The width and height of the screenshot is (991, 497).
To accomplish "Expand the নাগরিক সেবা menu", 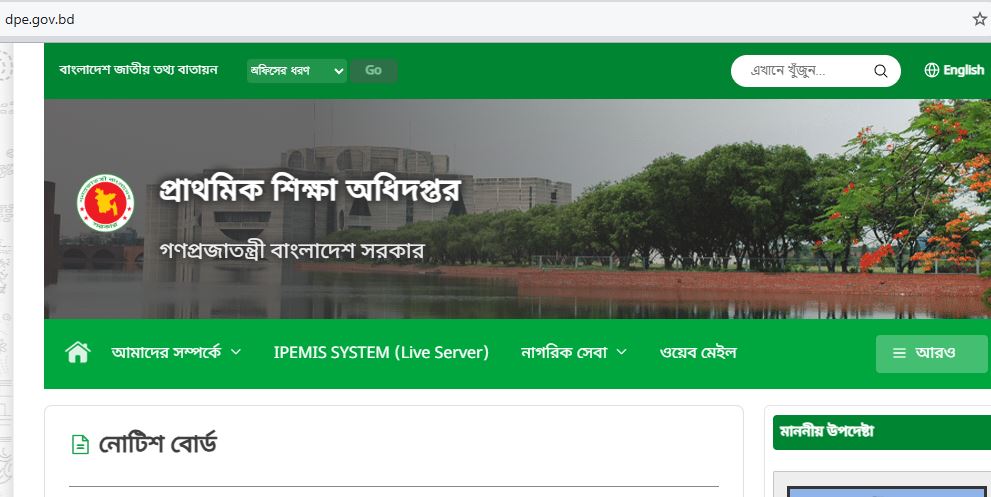I will [x=573, y=352].
